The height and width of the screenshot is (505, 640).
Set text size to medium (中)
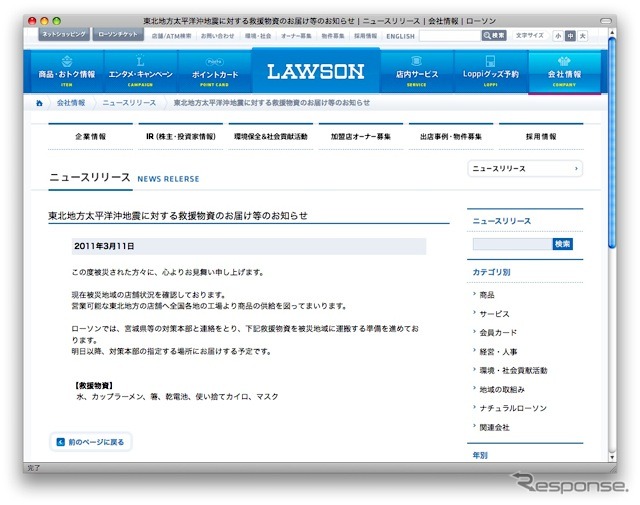[570, 36]
